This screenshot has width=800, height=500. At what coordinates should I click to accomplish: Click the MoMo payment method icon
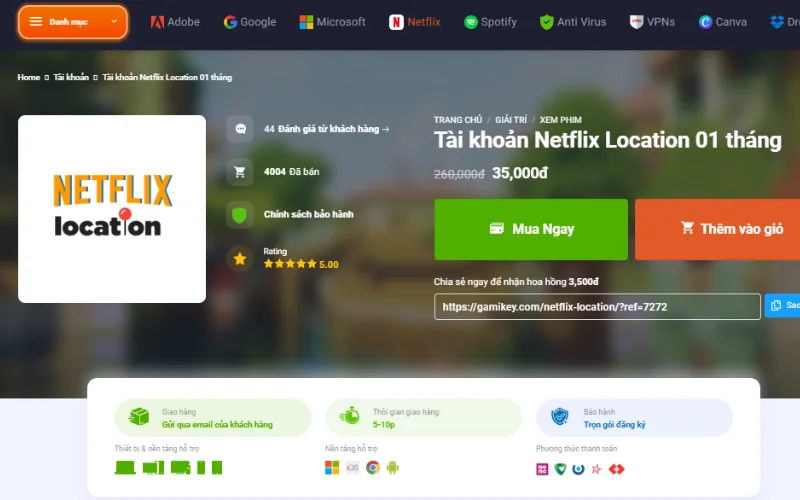542,469
